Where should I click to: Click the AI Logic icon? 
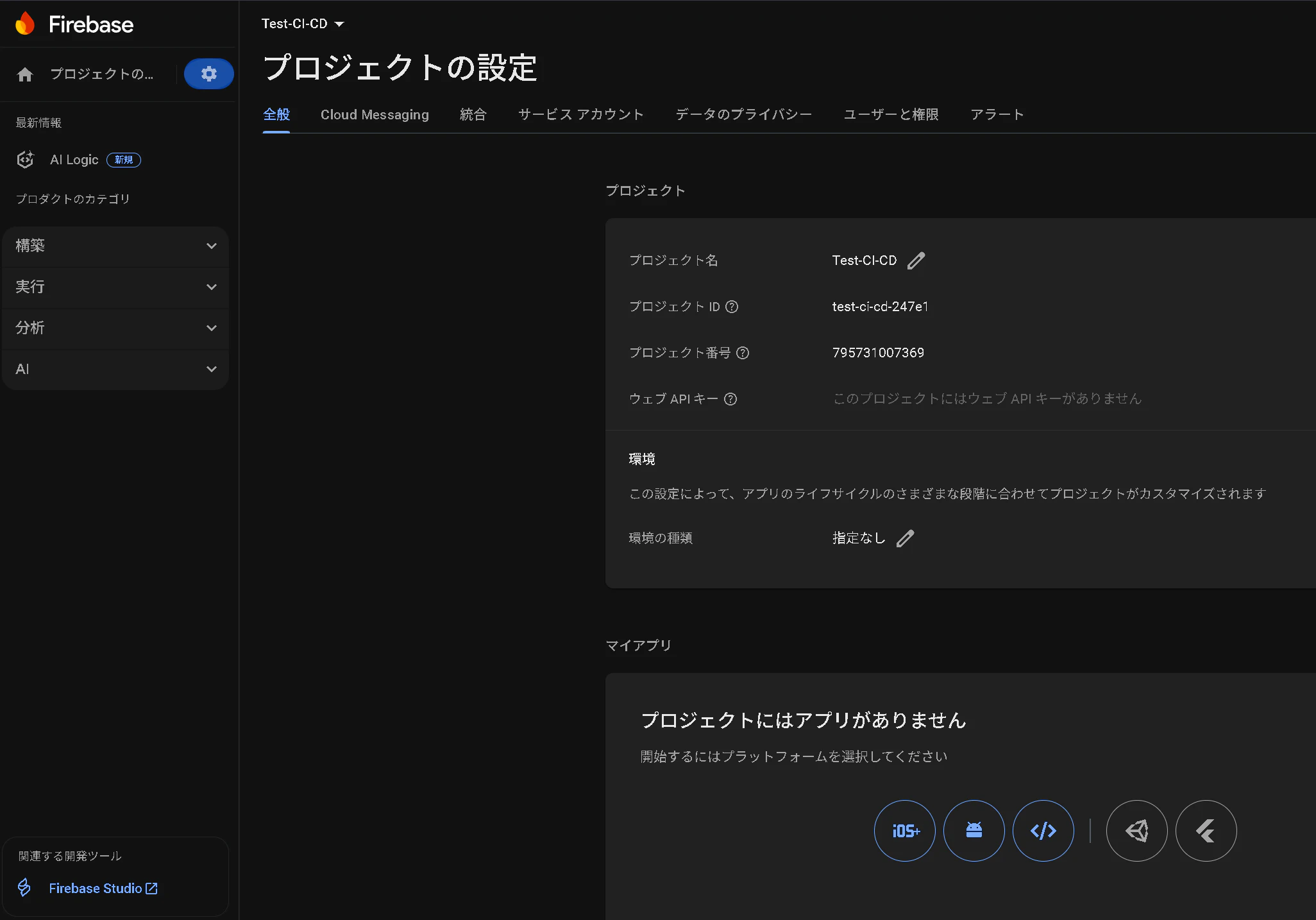[25, 160]
